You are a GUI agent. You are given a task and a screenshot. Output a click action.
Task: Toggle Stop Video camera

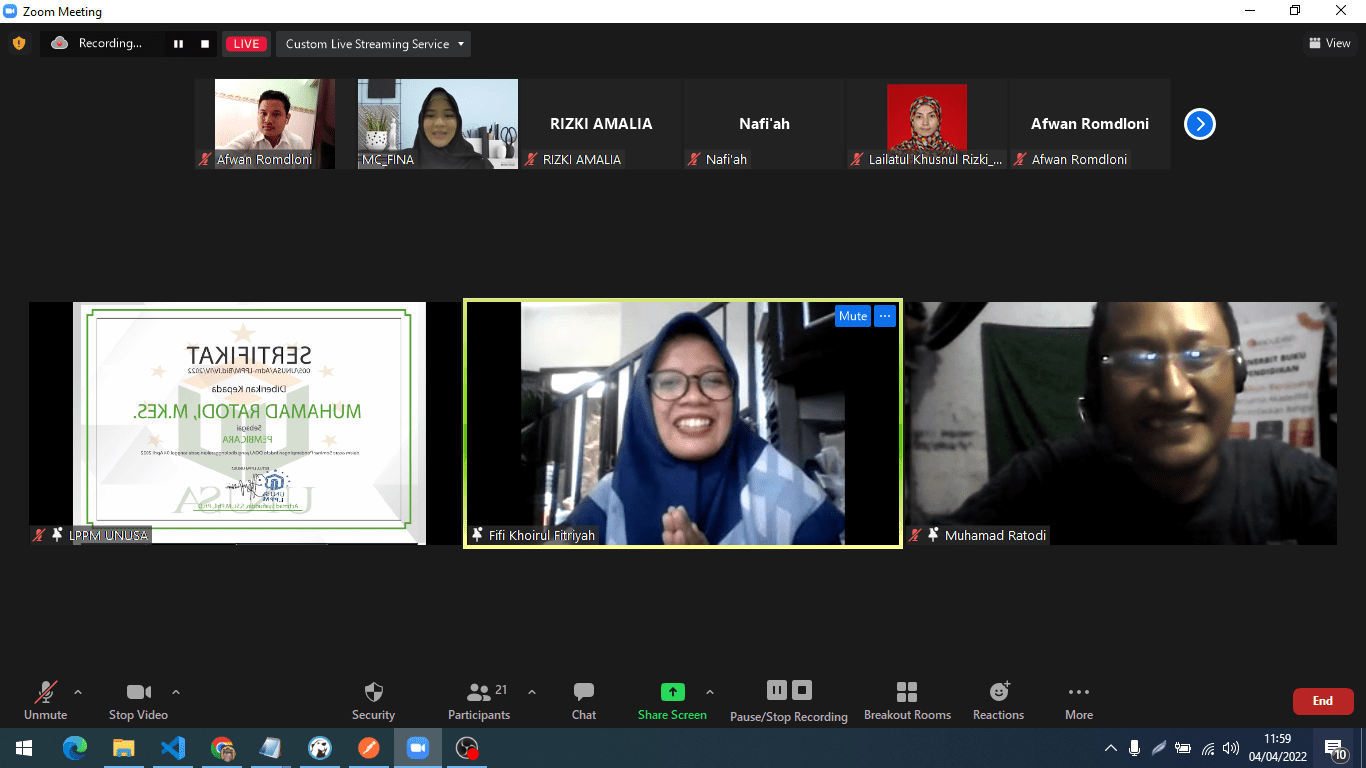(x=138, y=693)
